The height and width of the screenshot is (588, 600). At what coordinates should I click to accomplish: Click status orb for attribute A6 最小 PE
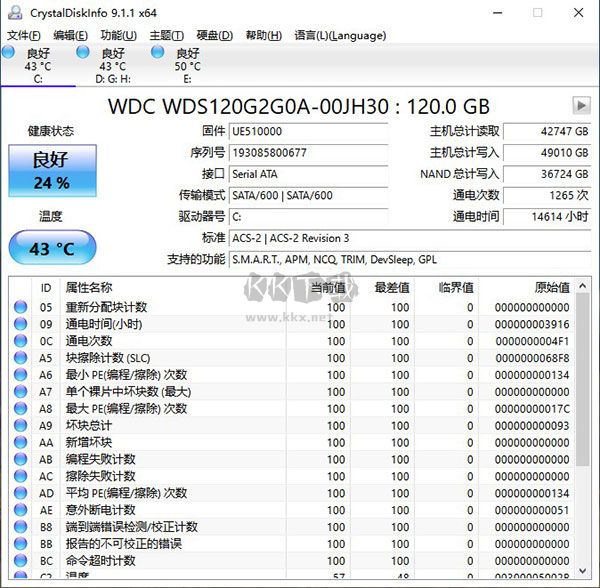pyautogui.click(x=20, y=375)
